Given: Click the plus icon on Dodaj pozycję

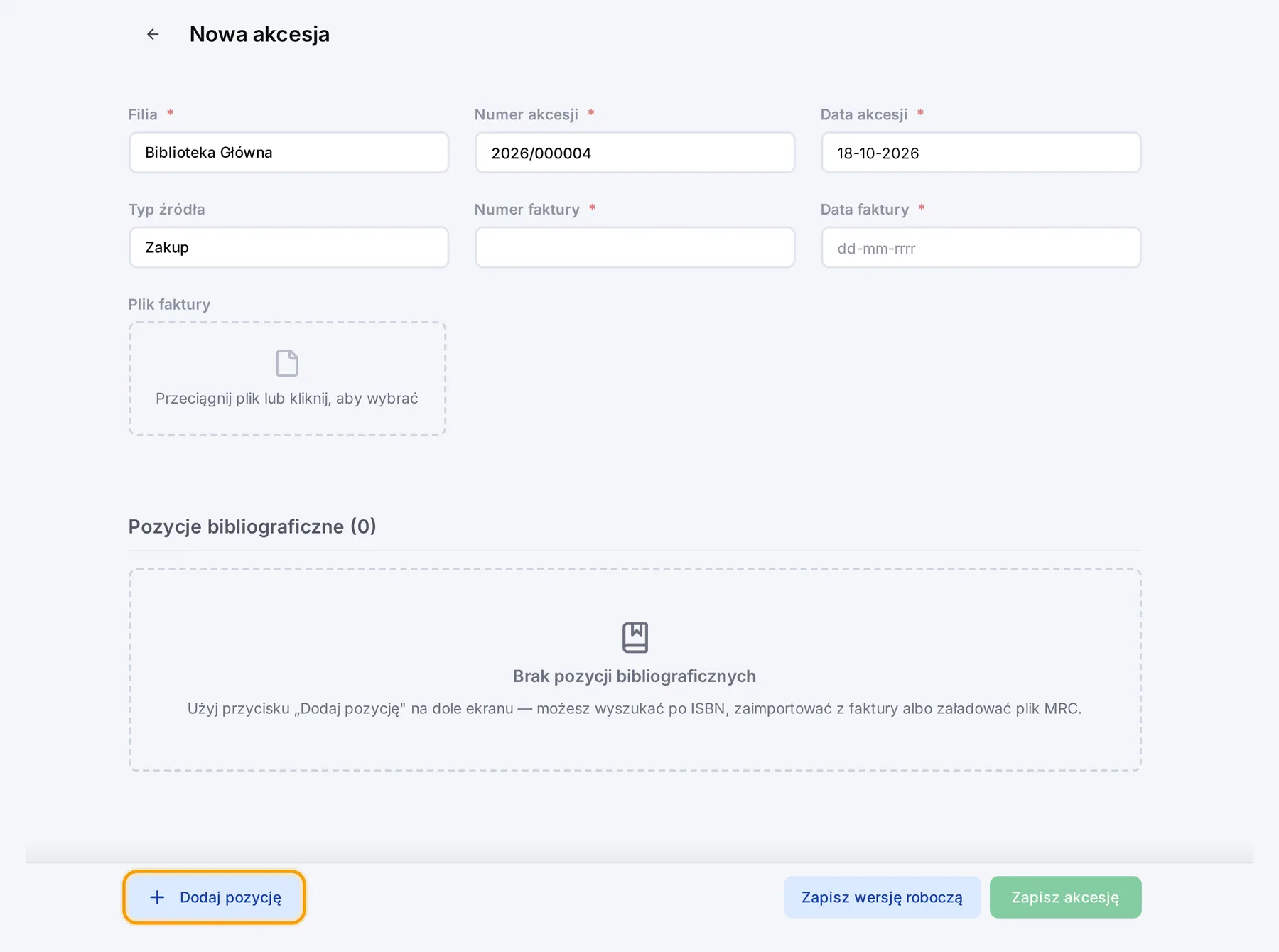Looking at the screenshot, I should click(157, 897).
